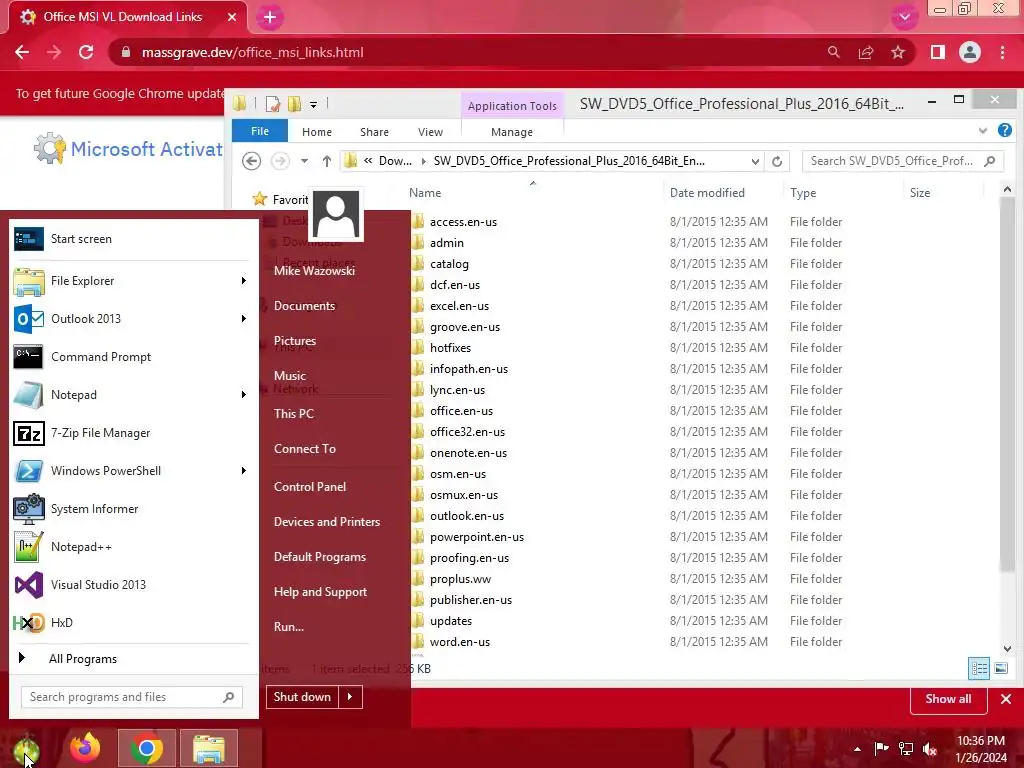Switch Explorer to details view
The width and height of the screenshot is (1024, 768).
point(979,668)
